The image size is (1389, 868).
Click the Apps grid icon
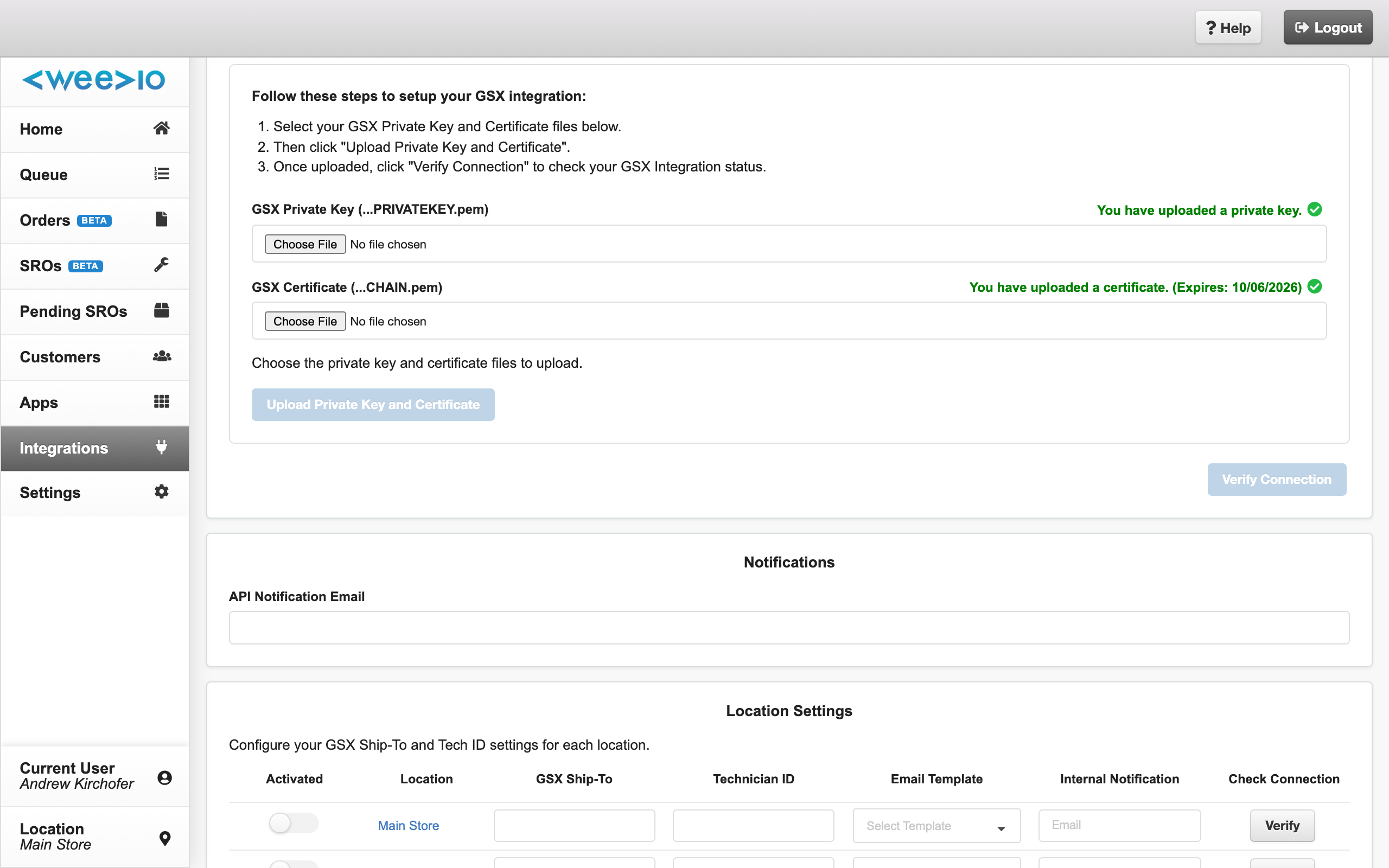[161, 401]
